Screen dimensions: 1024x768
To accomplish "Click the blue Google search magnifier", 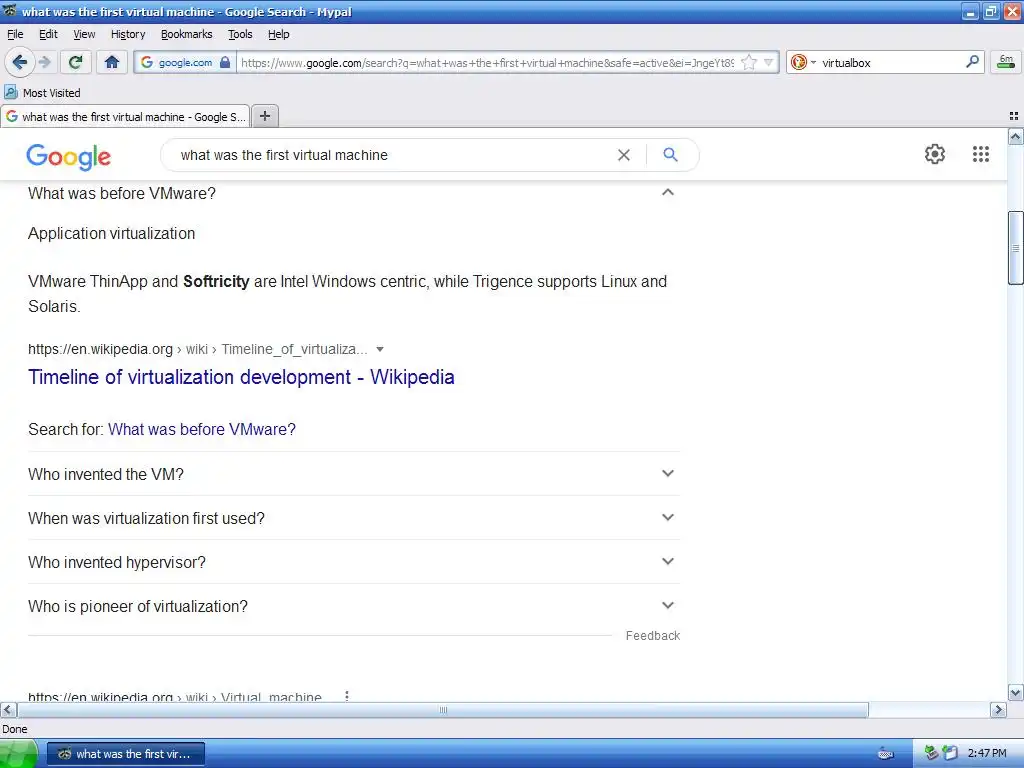I will pos(670,155).
